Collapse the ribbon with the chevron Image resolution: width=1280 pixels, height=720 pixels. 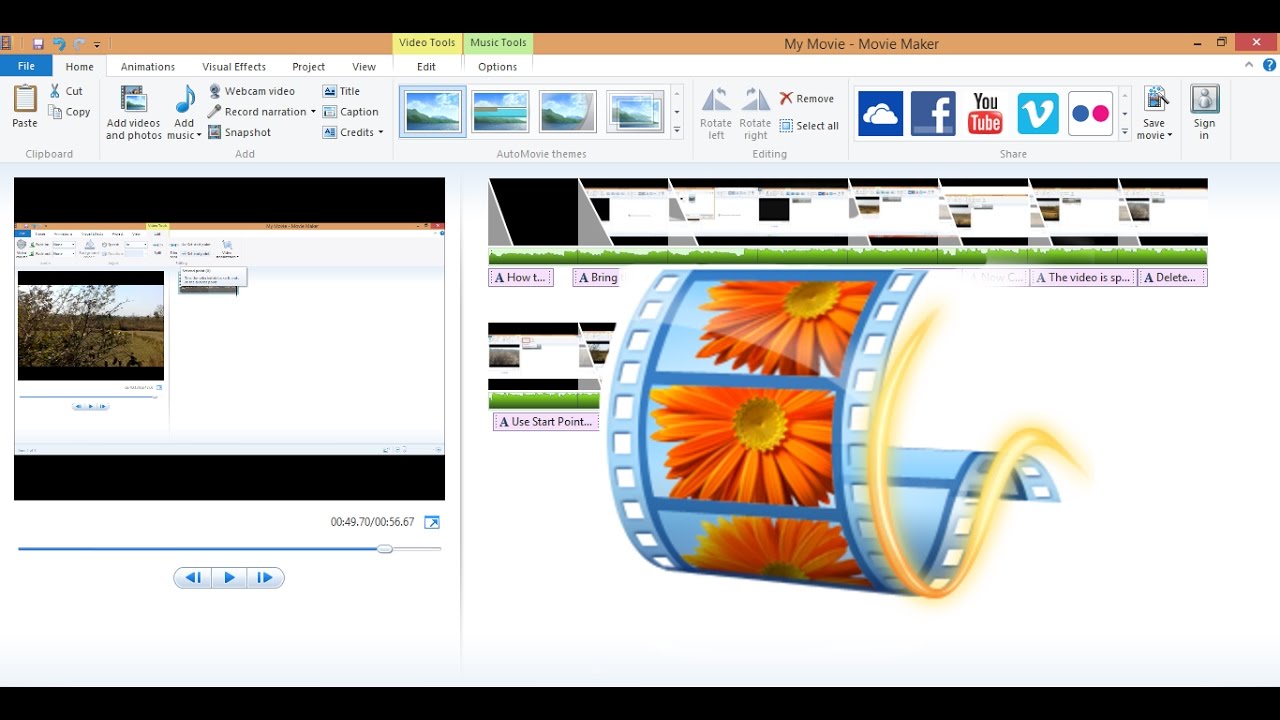[x=1249, y=66]
